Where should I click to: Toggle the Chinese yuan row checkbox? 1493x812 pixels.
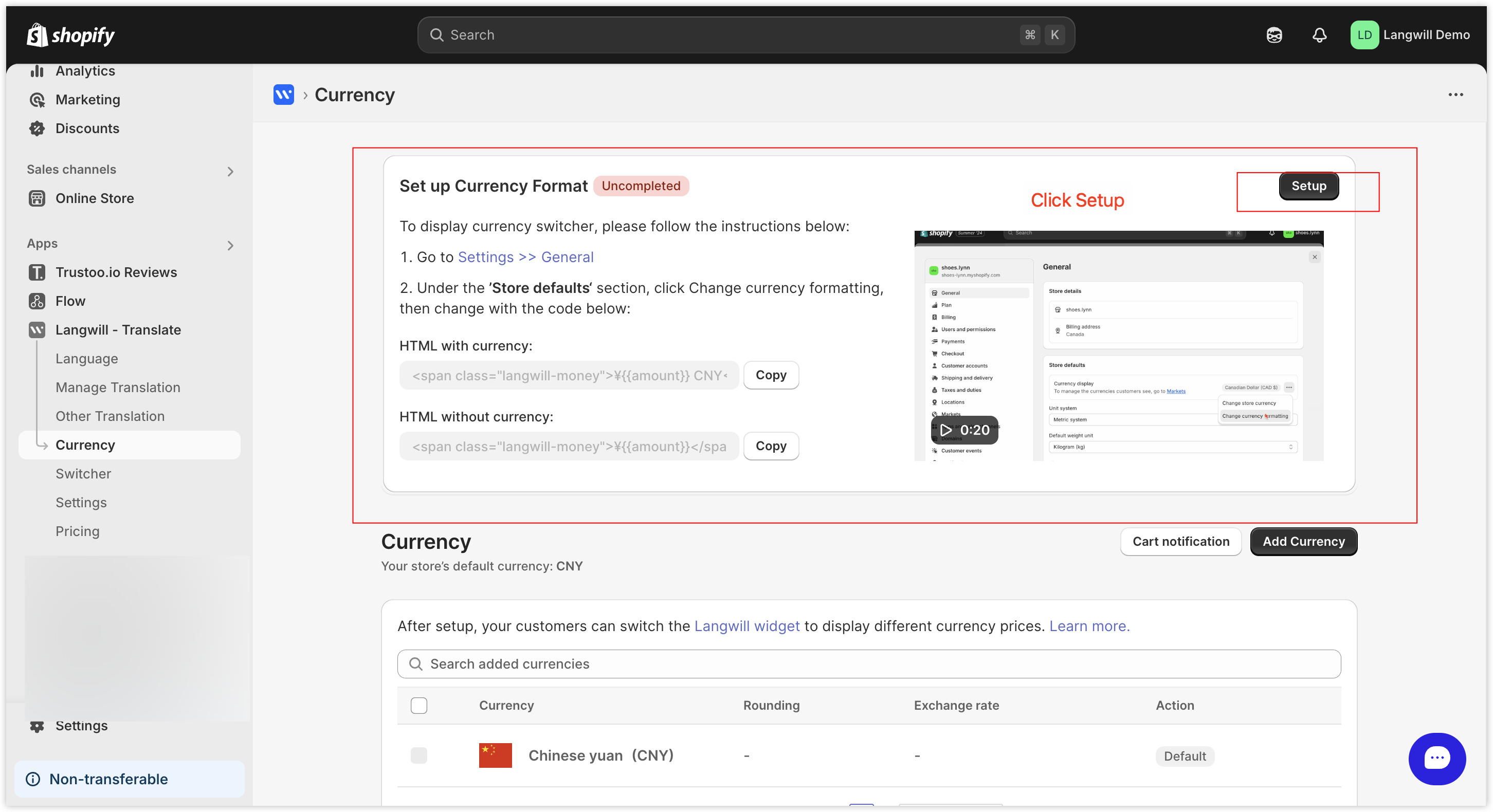tap(418, 755)
